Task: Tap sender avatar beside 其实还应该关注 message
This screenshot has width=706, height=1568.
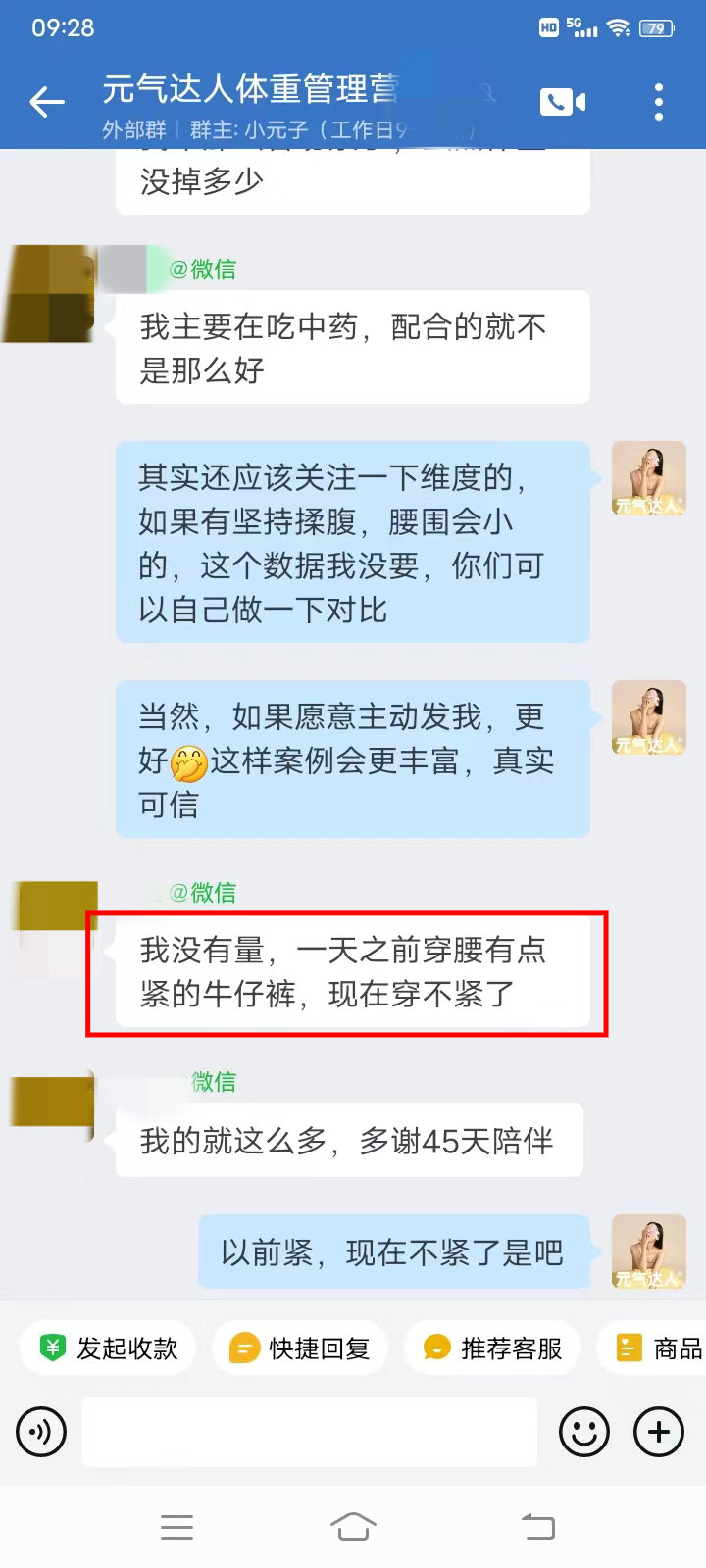Action: [648, 477]
